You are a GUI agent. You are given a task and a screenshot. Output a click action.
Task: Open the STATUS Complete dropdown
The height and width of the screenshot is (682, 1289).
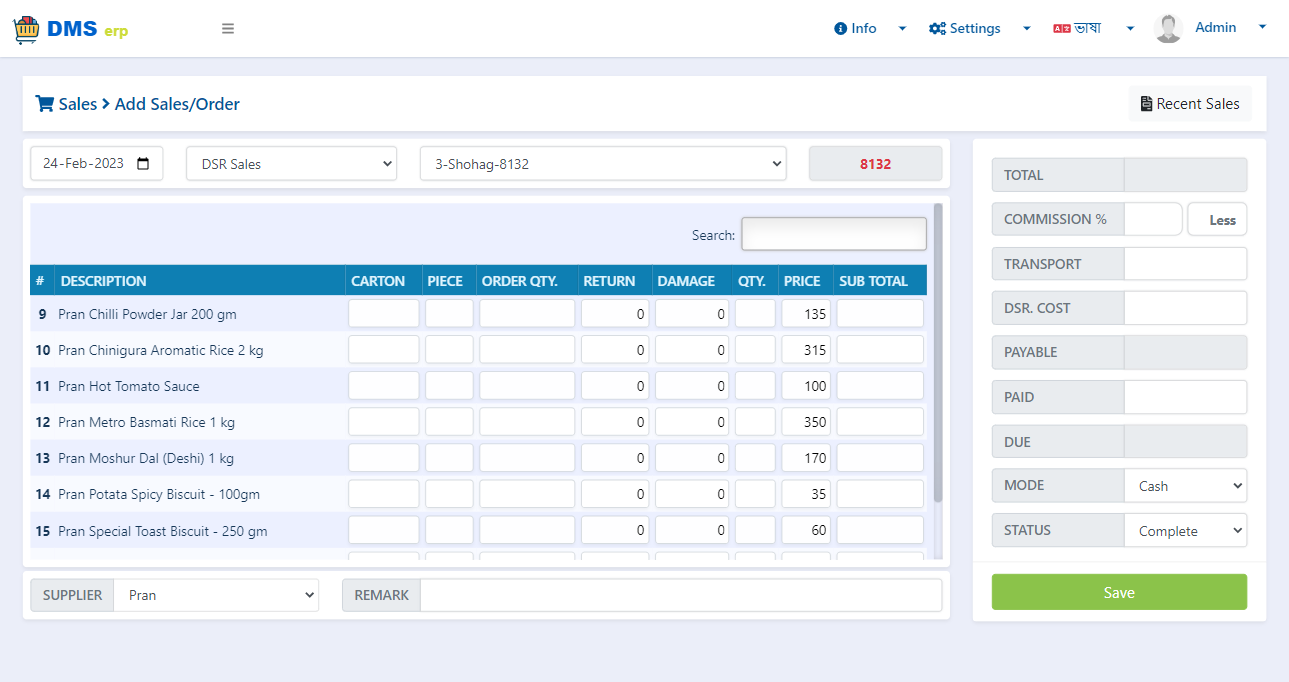[1186, 530]
